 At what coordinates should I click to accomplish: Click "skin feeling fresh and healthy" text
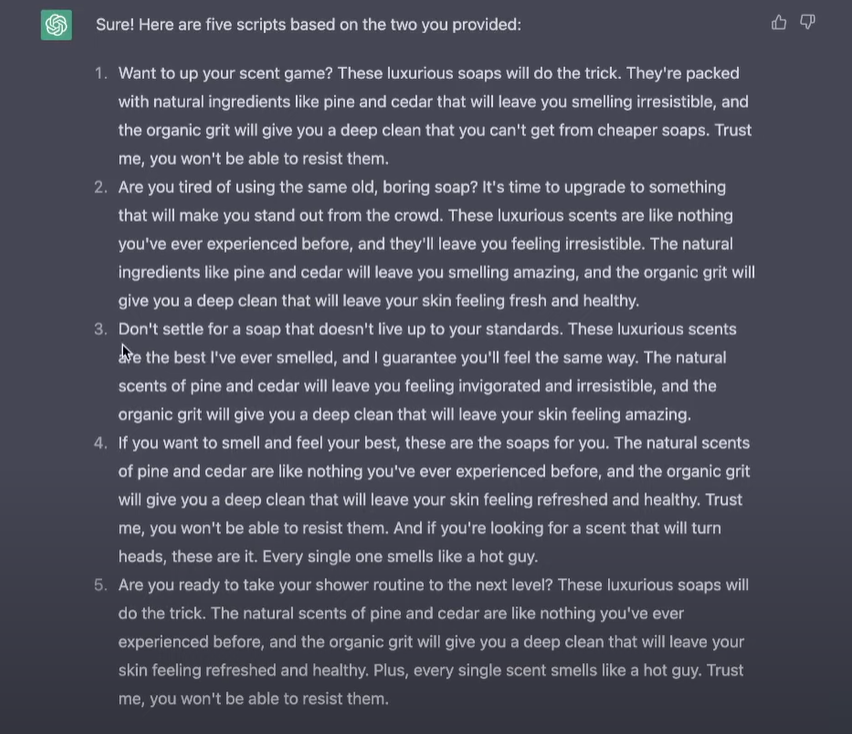tap(530, 301)
